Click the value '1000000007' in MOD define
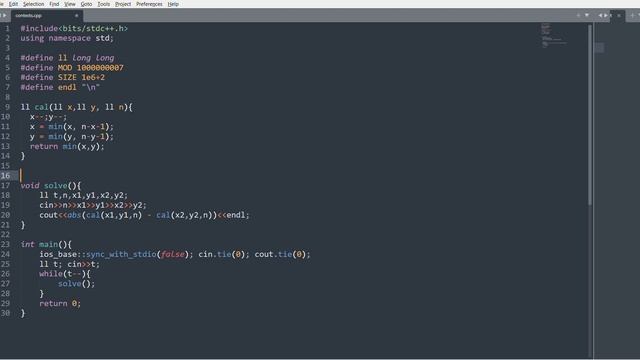This screenshot has width=640, height=360. tap(100, 68)
